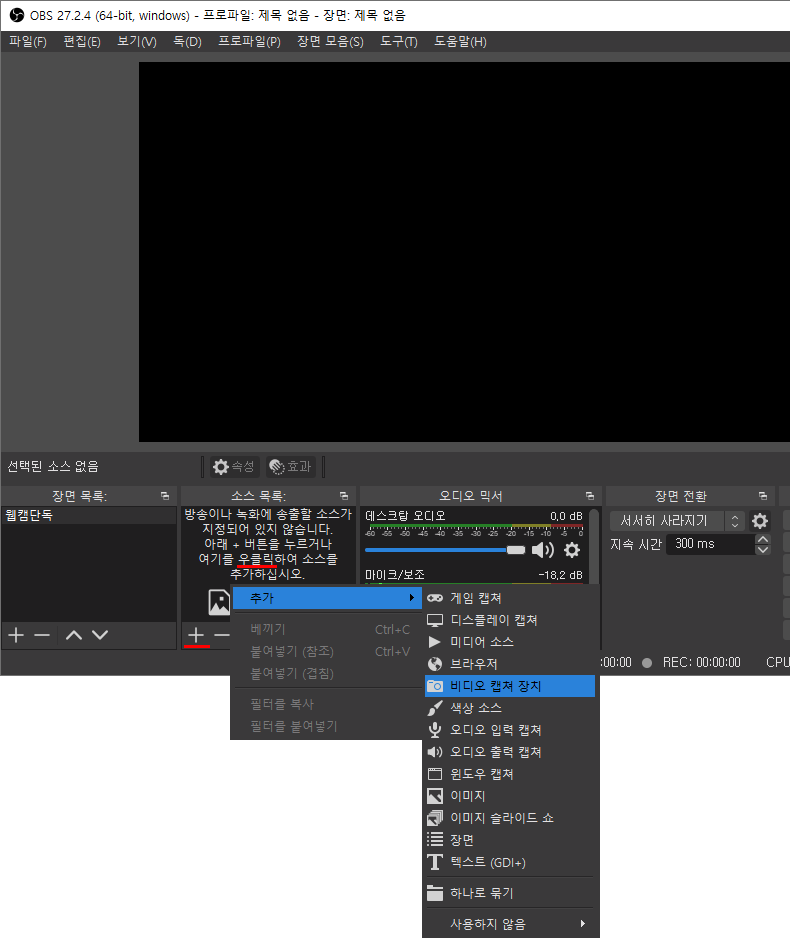Open the 도움말(H) menu
This screenshot has width=790, height=938.
click(x=460, y=42)
